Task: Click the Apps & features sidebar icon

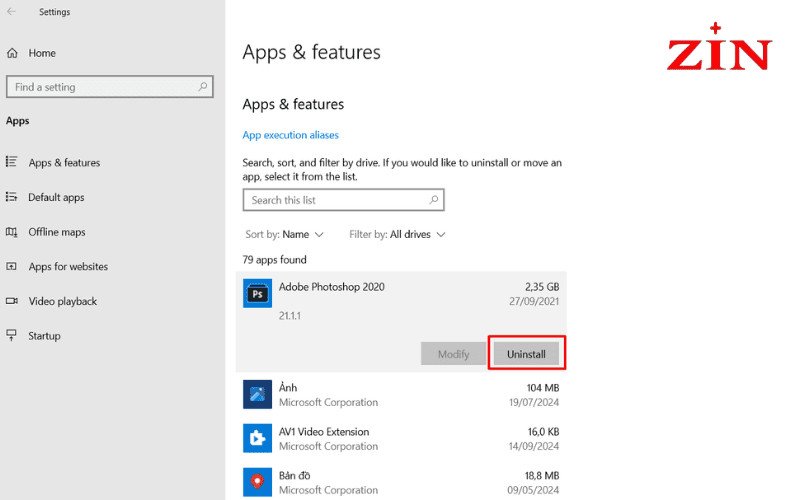Action: 11,162
